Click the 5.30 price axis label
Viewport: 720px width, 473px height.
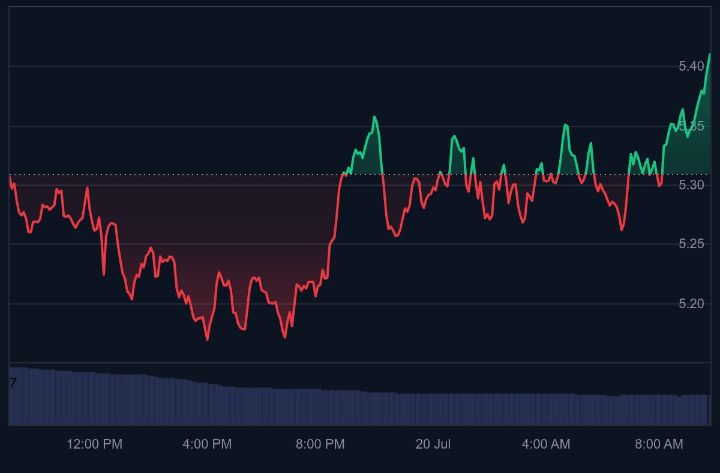(x=691, y=185)
